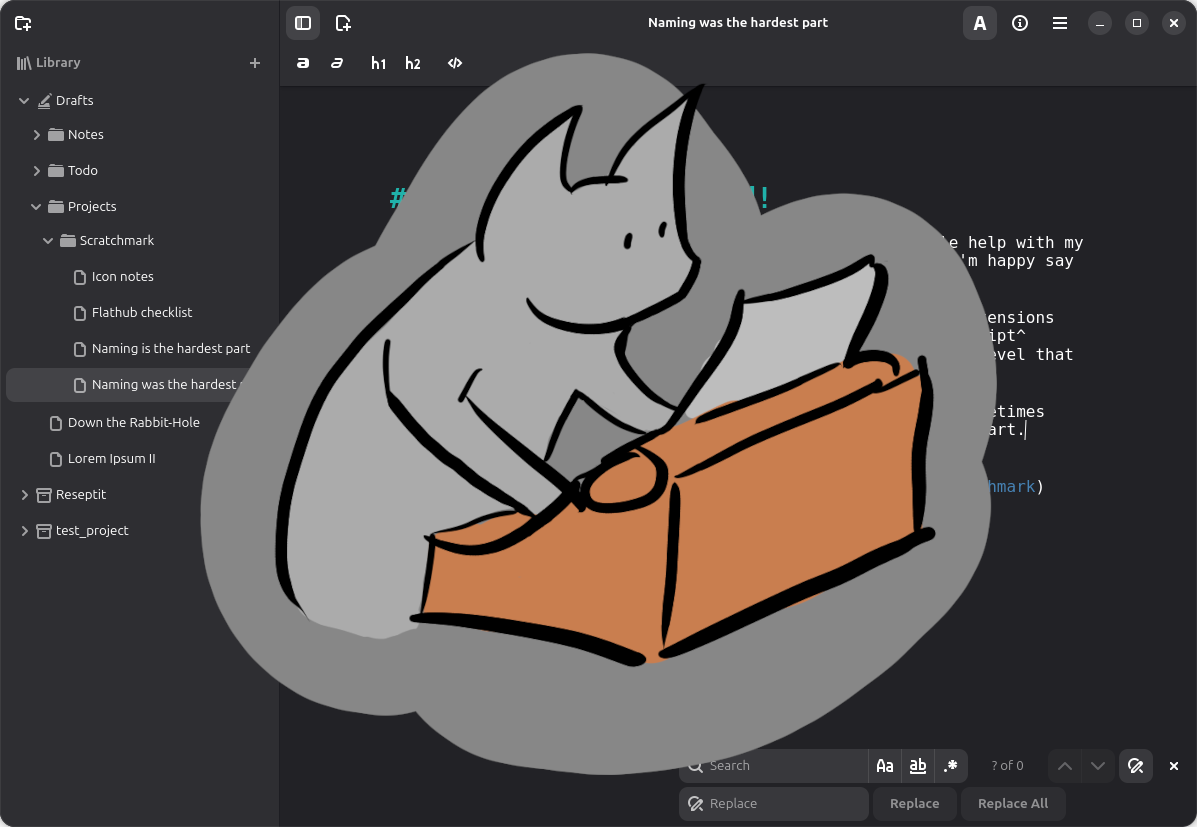The width and height of the screenshot is (1197, 827).
Task: Insert a level 2 heading
Action: 413,63
